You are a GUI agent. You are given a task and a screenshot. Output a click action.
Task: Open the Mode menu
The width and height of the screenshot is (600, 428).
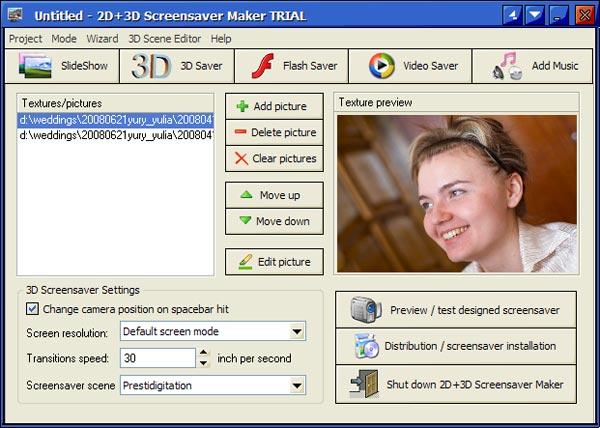click(64, 39)
